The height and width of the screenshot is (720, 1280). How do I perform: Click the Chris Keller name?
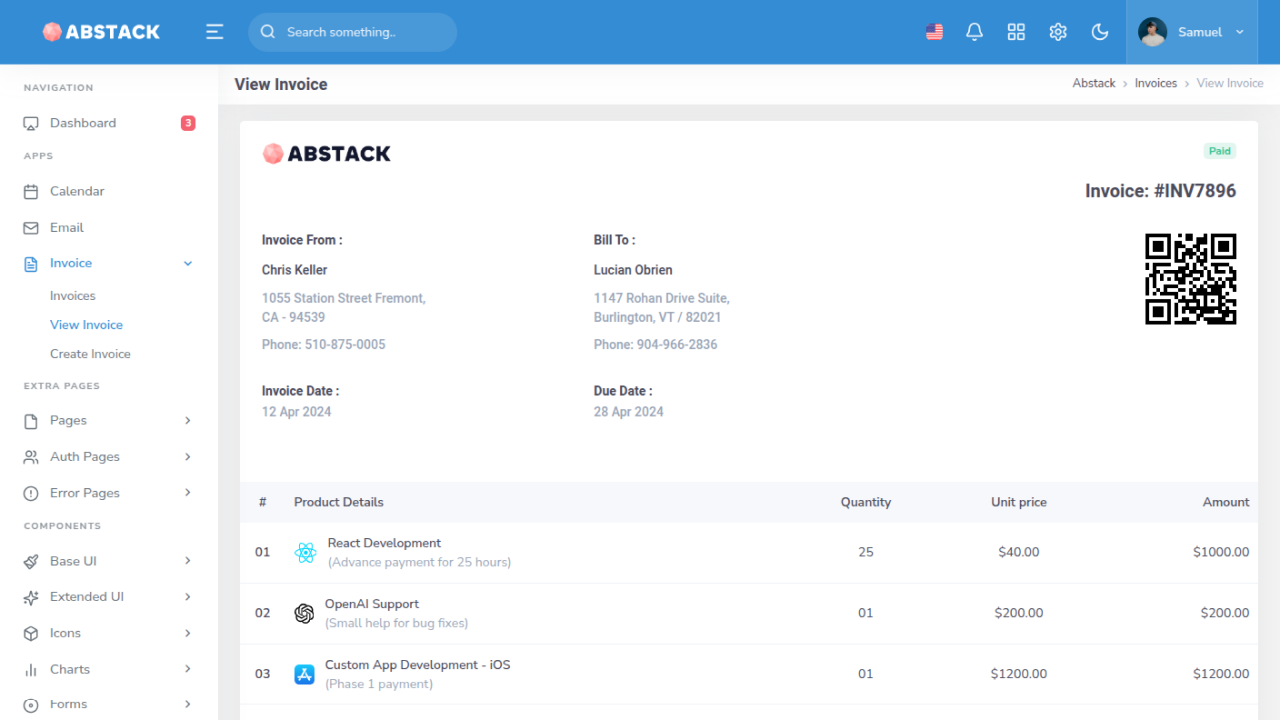pyautogui.click(x=295, y=270)
